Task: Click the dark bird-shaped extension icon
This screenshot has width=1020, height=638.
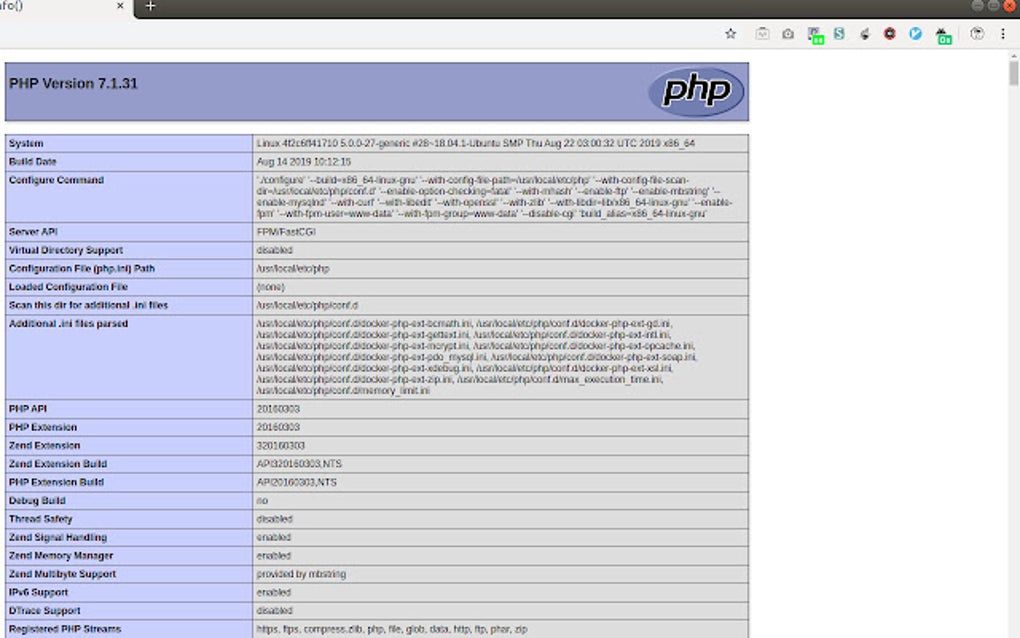Action: tap(866, 33)
